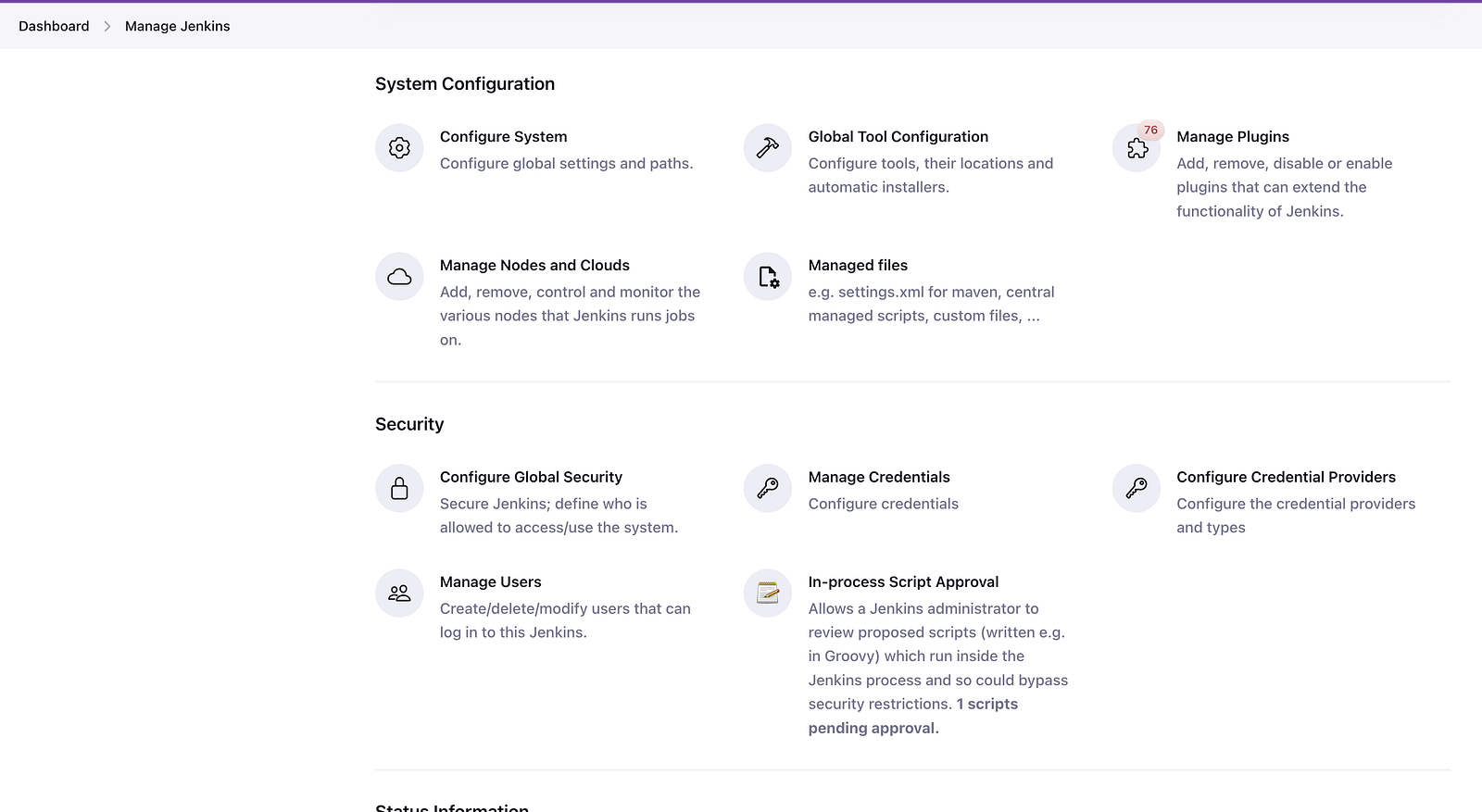The width and height of the screenshot is (1482, 812).
Task: Open the Configure Global Security title link
Action: click(531, 477)
